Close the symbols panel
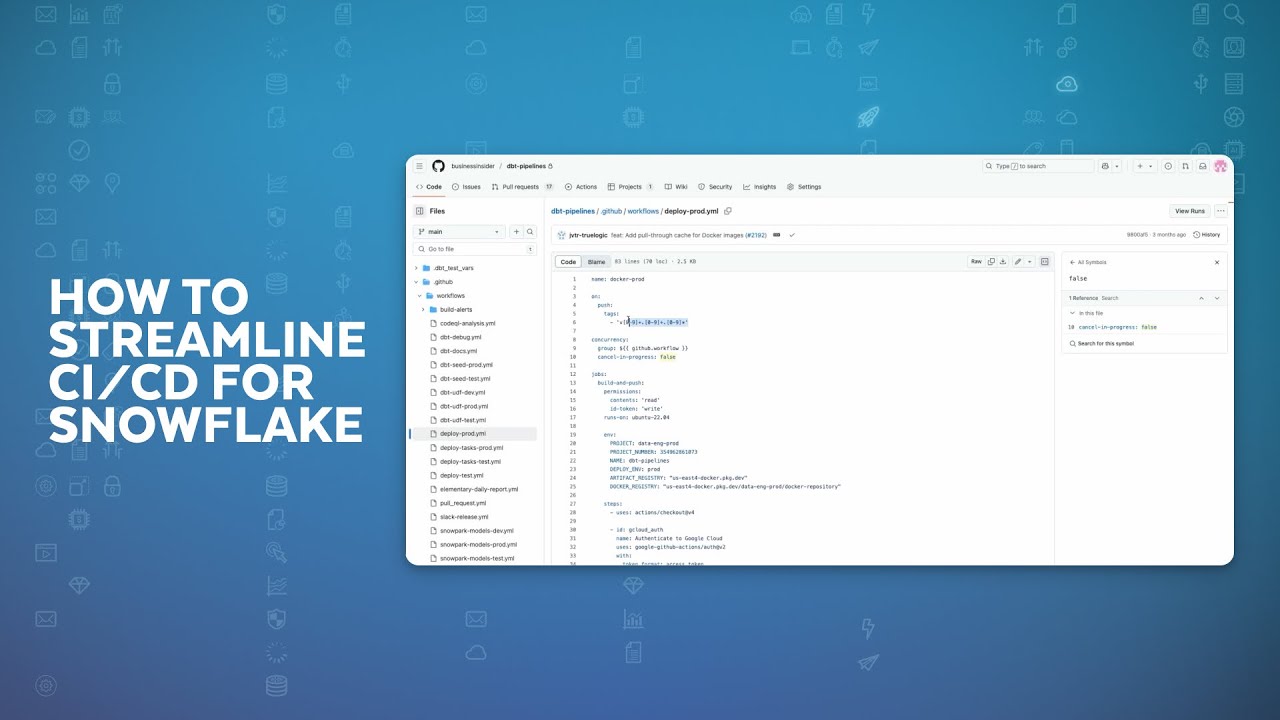The height and width of the screenshot is (720, 1280). [1217, 262]
